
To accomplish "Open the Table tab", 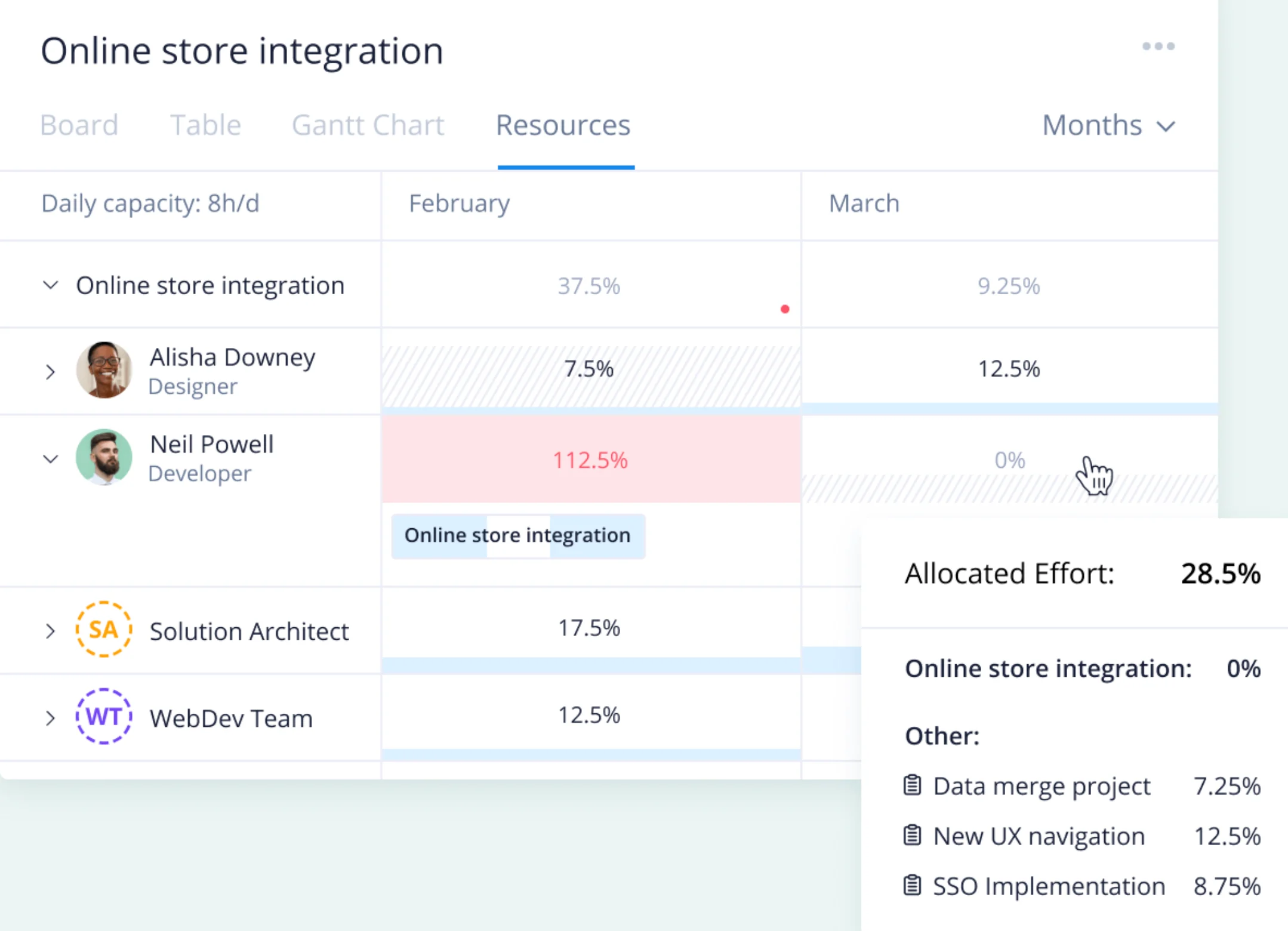I will (205, 125).
